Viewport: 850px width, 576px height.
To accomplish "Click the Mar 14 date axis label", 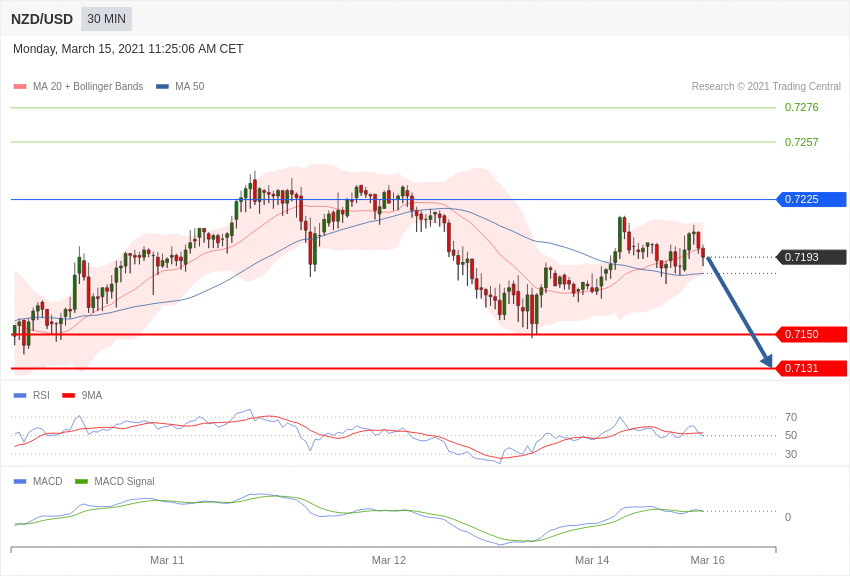I will pyautogui.click(x=592, y=560).
